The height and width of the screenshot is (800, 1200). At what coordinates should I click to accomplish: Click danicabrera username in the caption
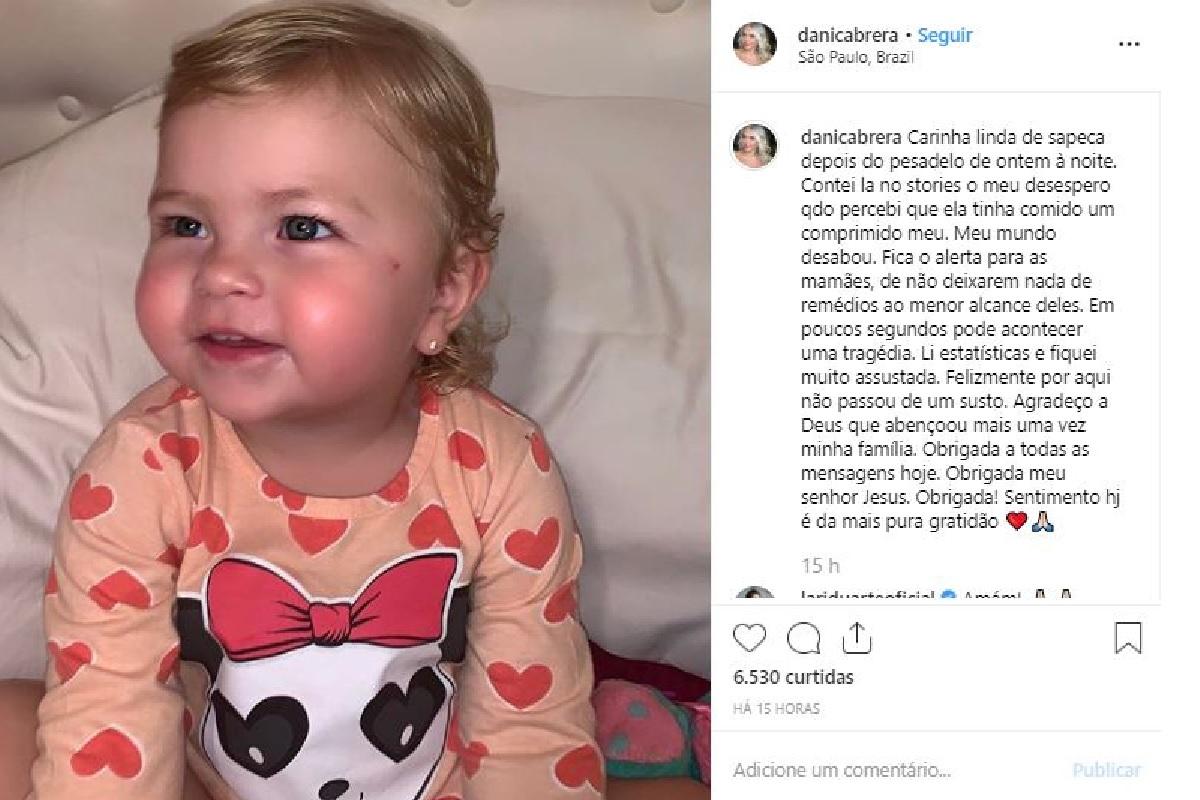(x=846, y=137)
